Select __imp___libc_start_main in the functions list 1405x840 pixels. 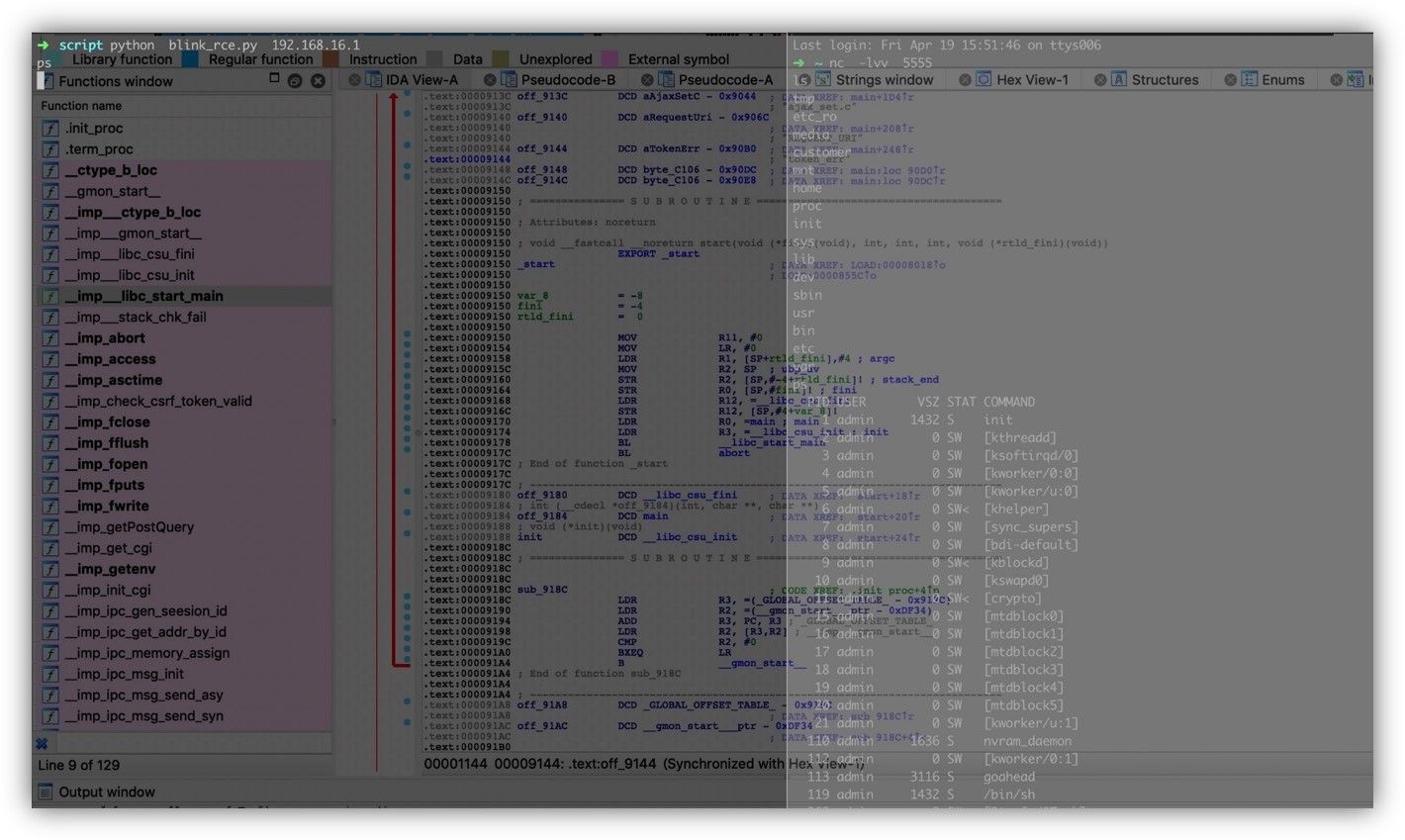click(183, 296)
